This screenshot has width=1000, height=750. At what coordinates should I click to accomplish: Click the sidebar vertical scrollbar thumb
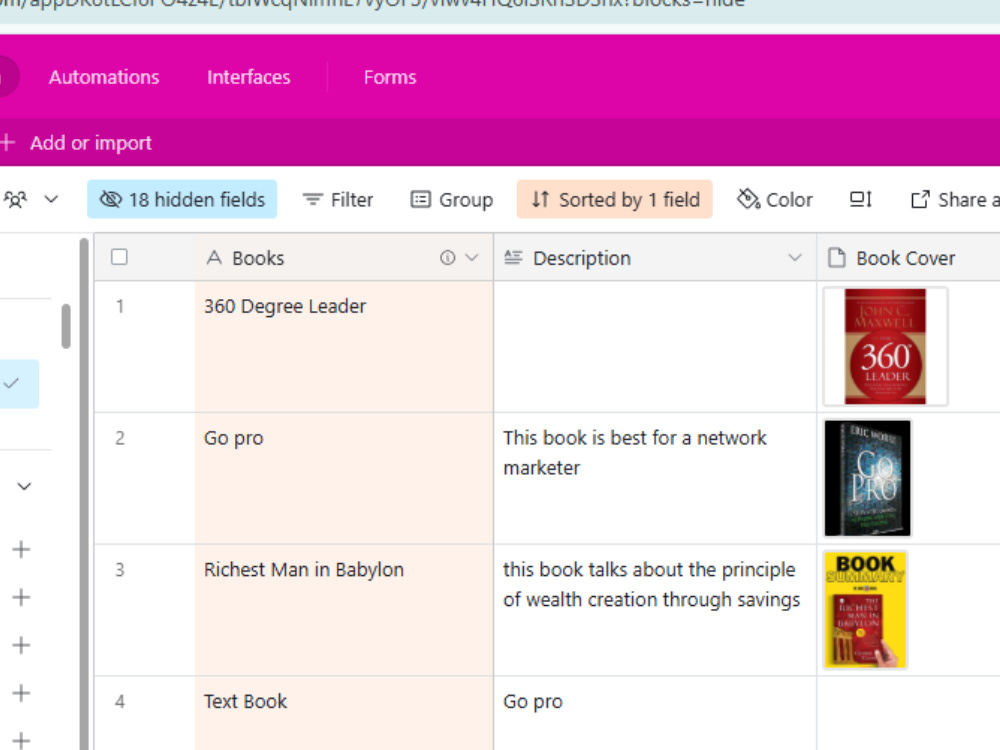pos(66,327)
